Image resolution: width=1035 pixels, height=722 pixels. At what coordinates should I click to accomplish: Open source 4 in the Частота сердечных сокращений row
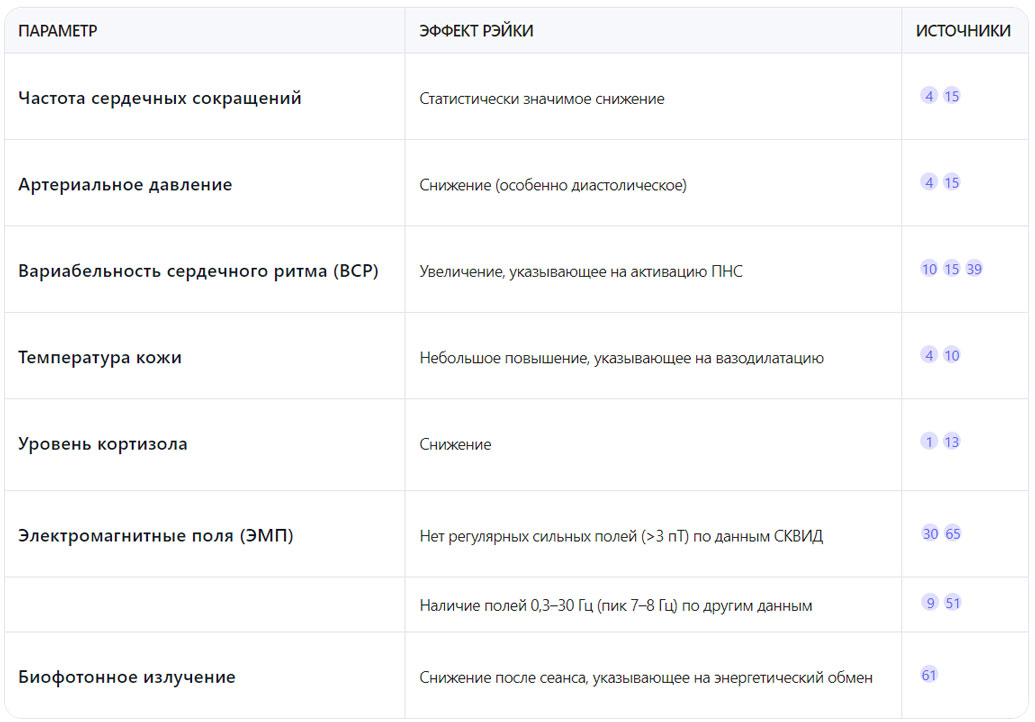point(930,96)
